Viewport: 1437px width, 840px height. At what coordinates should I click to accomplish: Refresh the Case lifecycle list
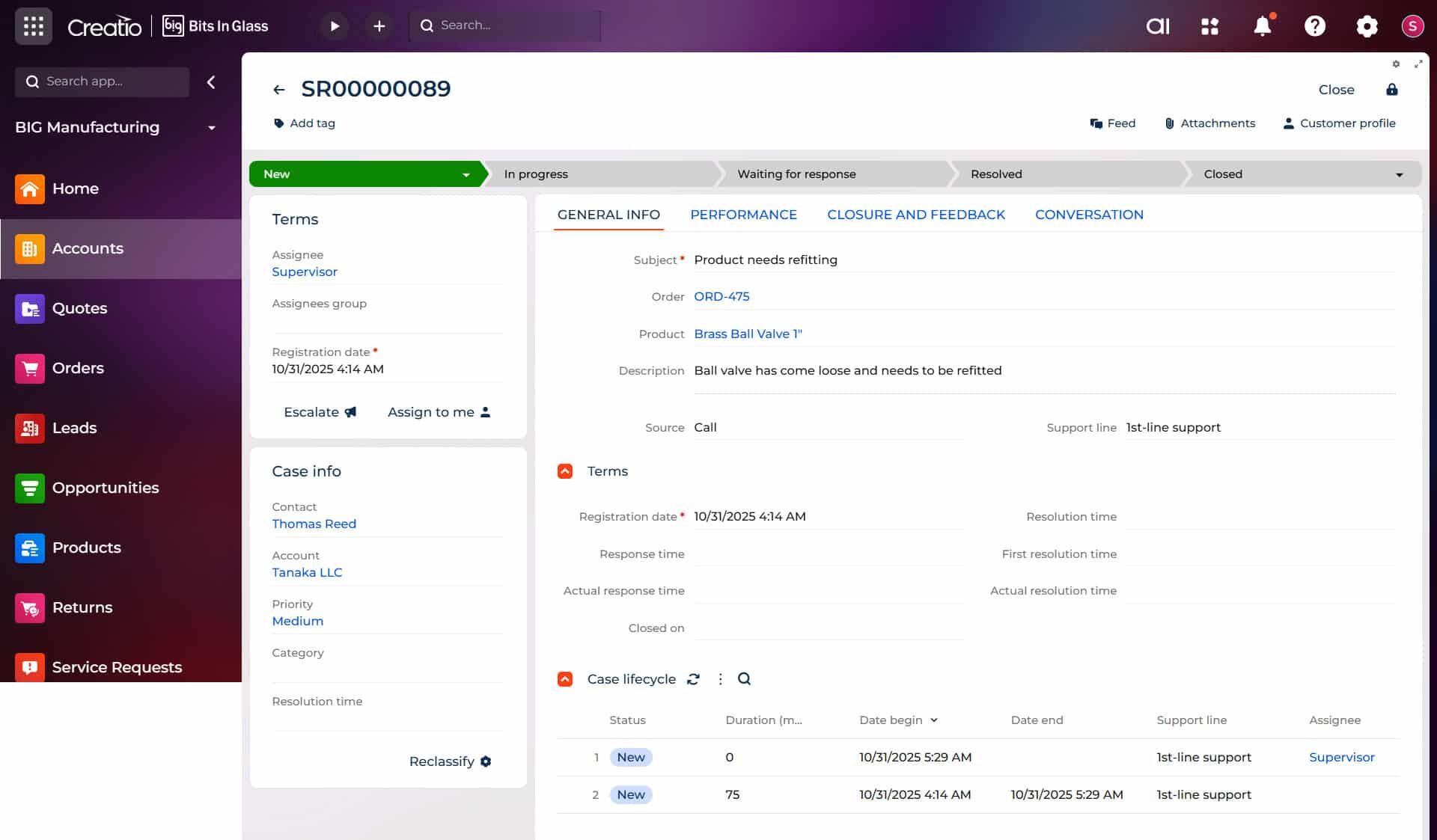coord(693,679)
